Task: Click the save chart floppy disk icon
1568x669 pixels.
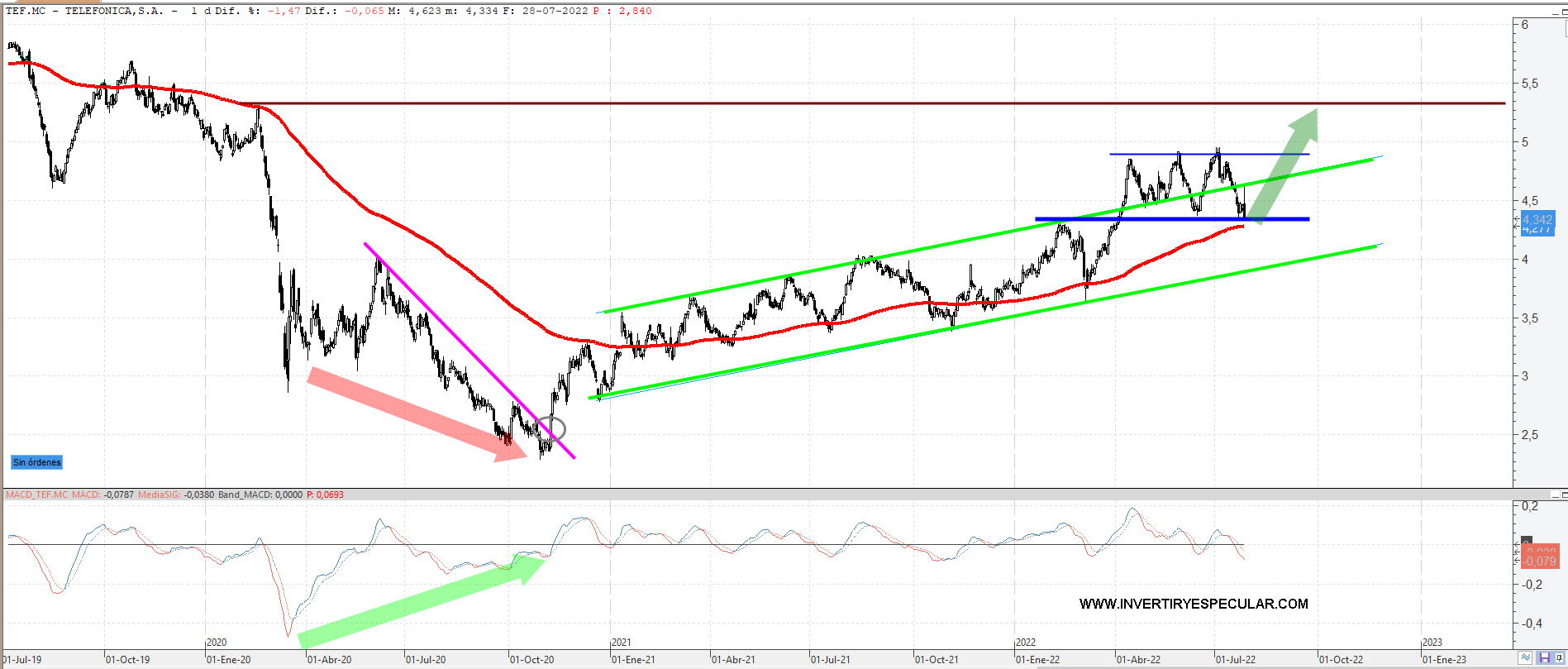Action: 1543,658
